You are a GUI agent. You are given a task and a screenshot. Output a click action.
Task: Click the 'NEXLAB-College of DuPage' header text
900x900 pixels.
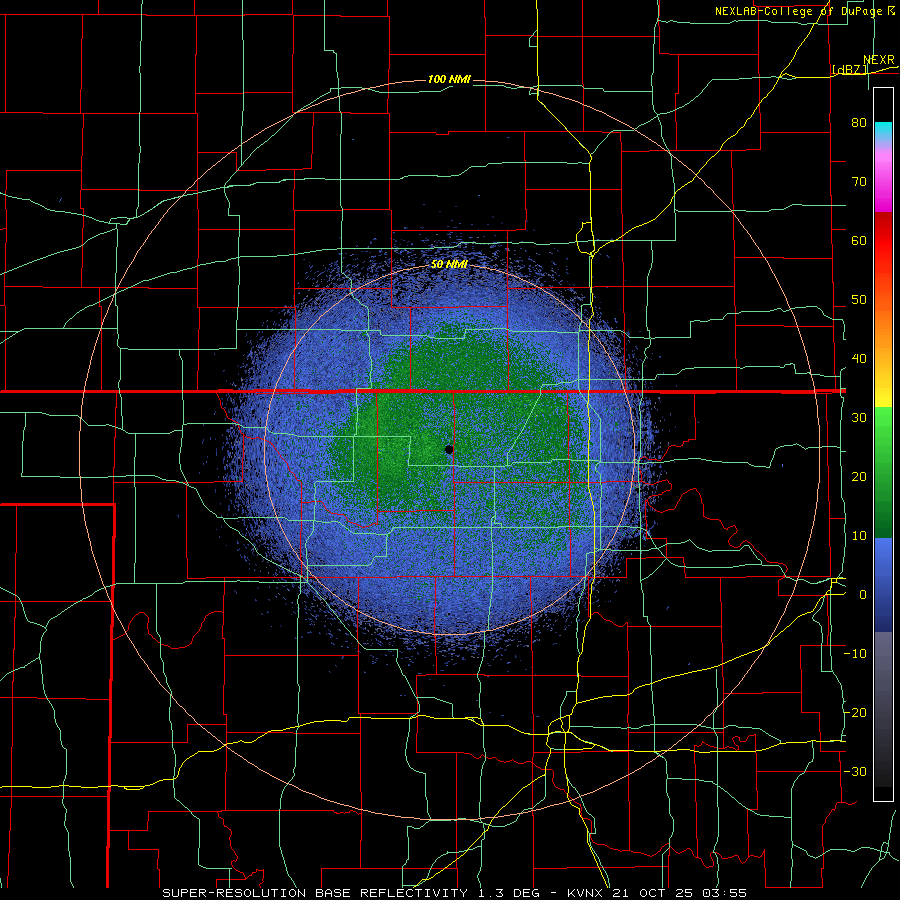click(x=800, y=11)
